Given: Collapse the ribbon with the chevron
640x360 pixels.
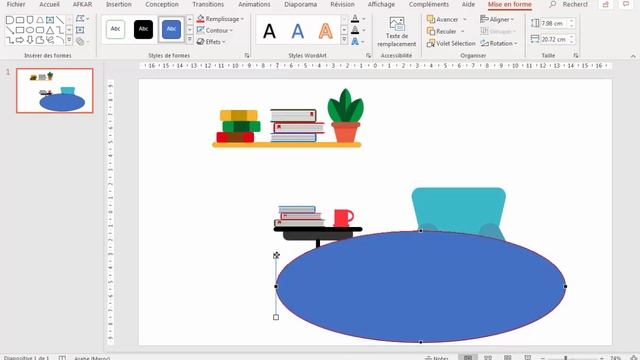Looking at the screenshot, I should [633, 56].
